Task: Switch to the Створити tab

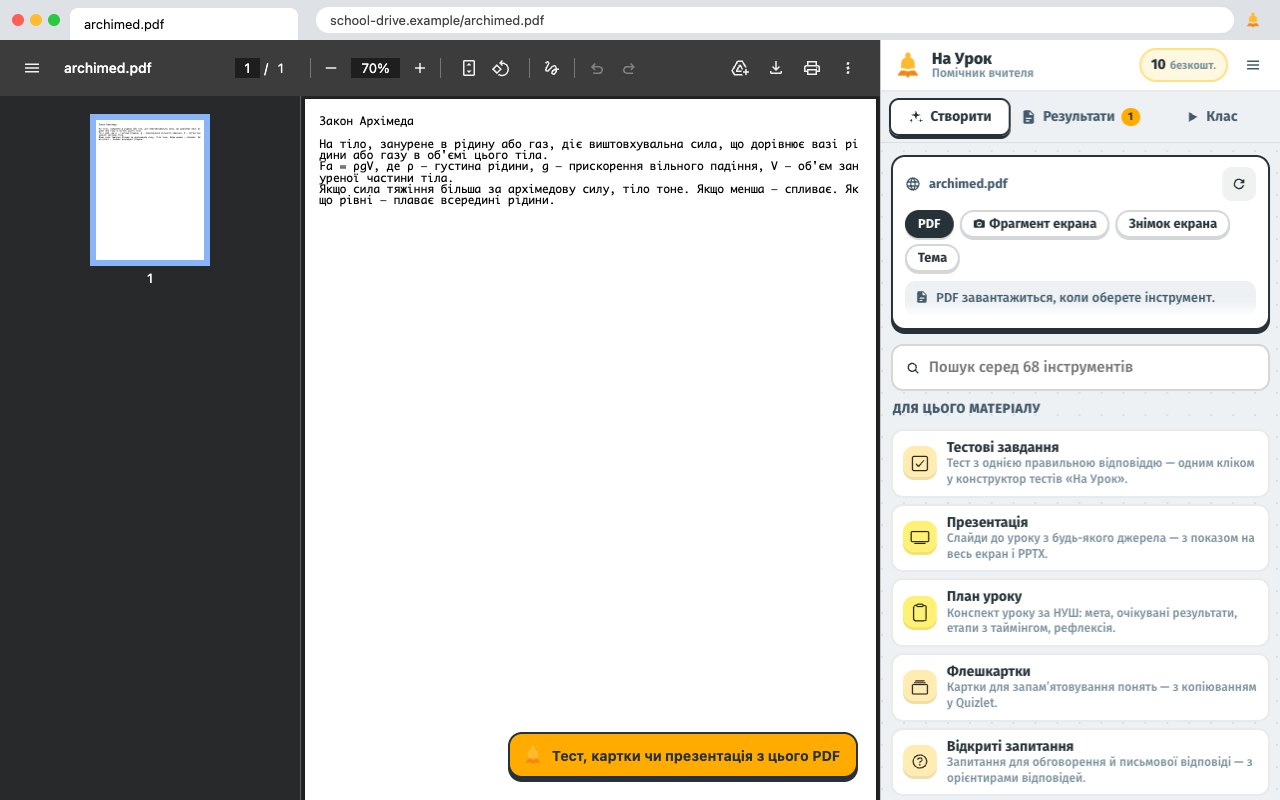Action: (x=950, y=116)
